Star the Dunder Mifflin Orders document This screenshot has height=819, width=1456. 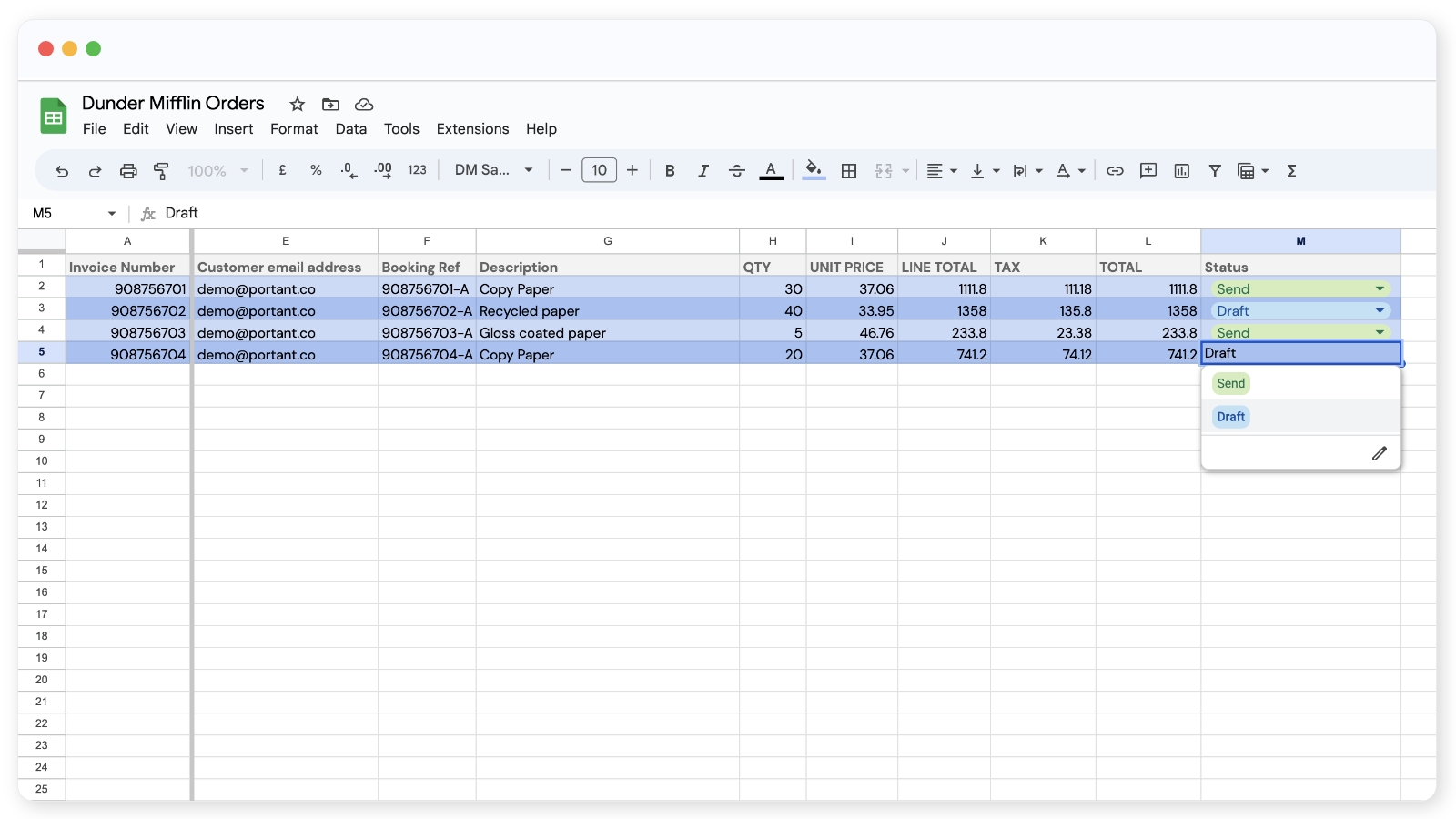pyautogui.click(x=297, y=105)
